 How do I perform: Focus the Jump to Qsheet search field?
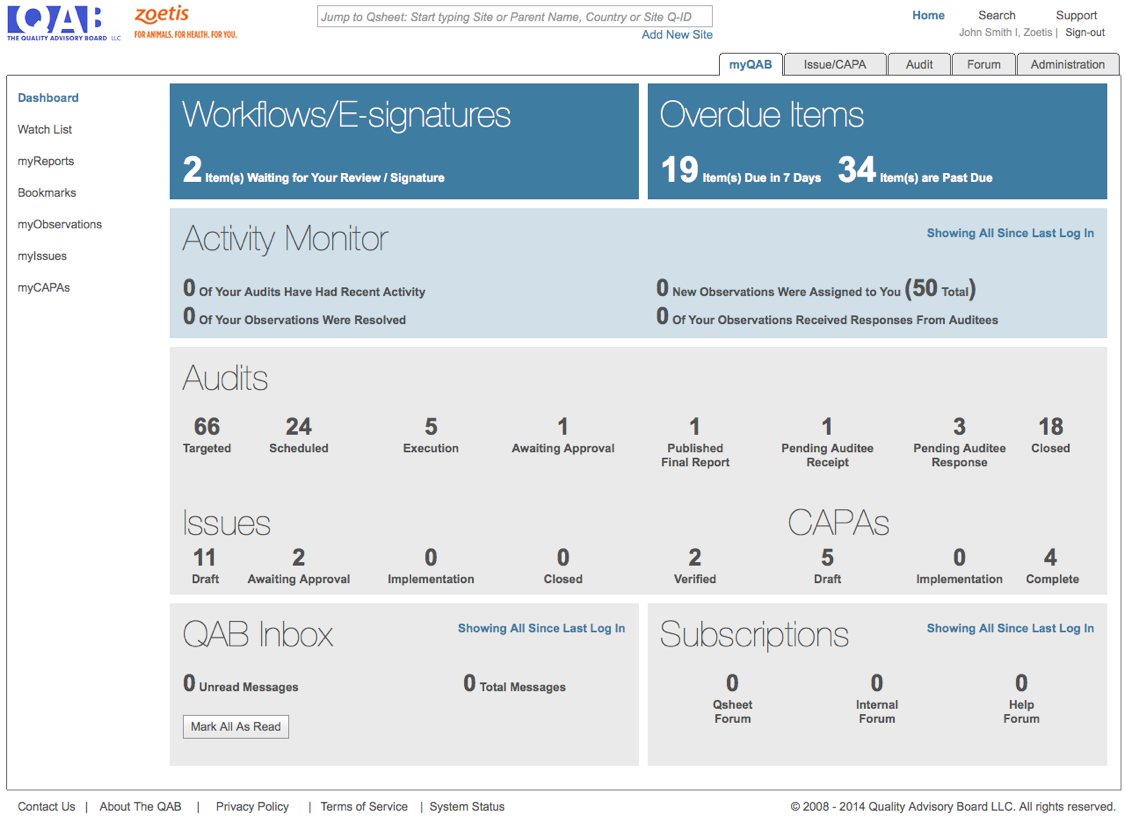pos(515,16)
